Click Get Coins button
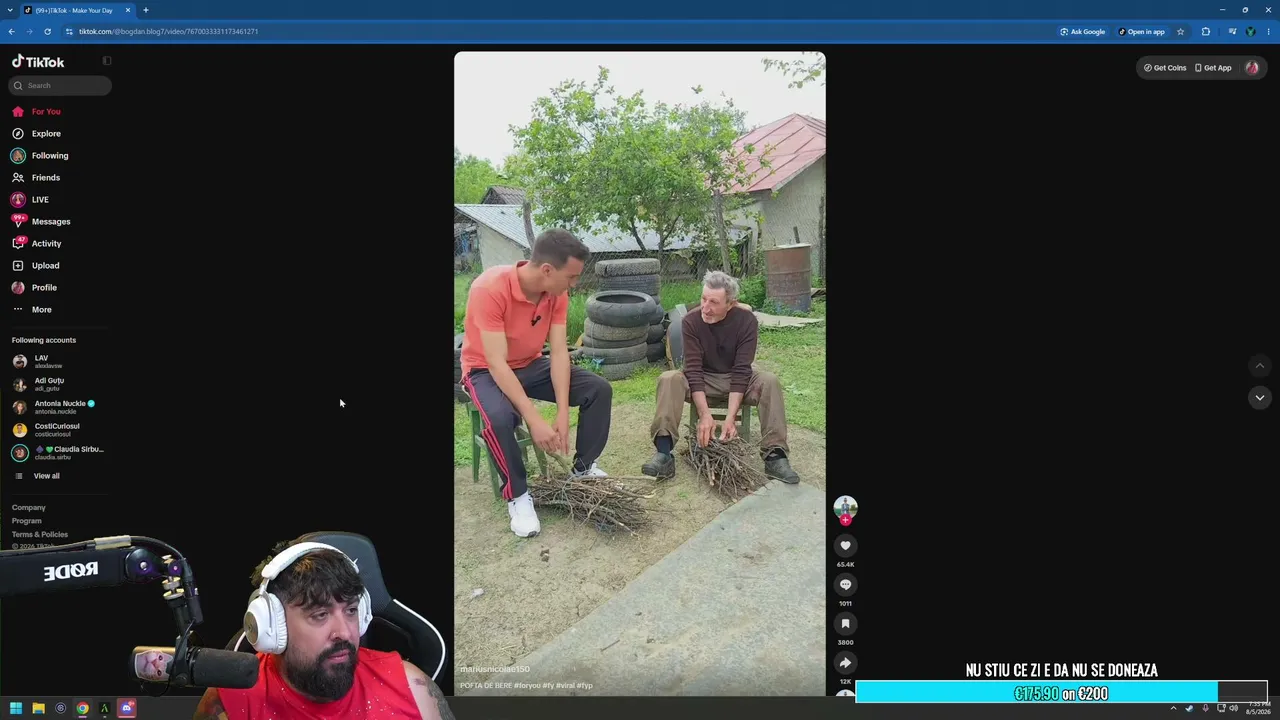1280x720 pixels. 1165,68
